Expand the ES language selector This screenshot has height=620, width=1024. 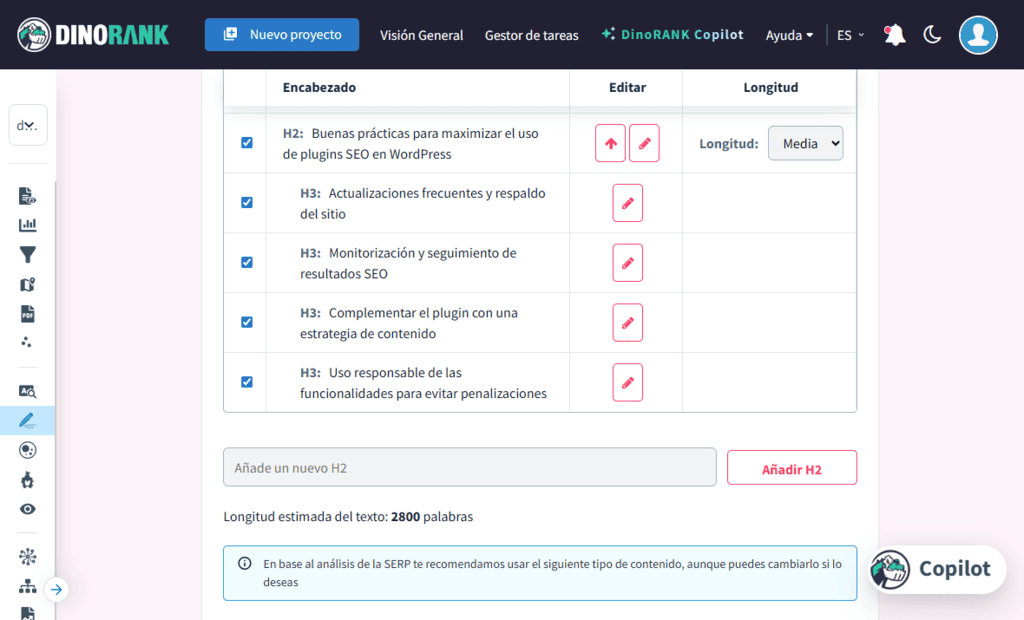point(849,34)
